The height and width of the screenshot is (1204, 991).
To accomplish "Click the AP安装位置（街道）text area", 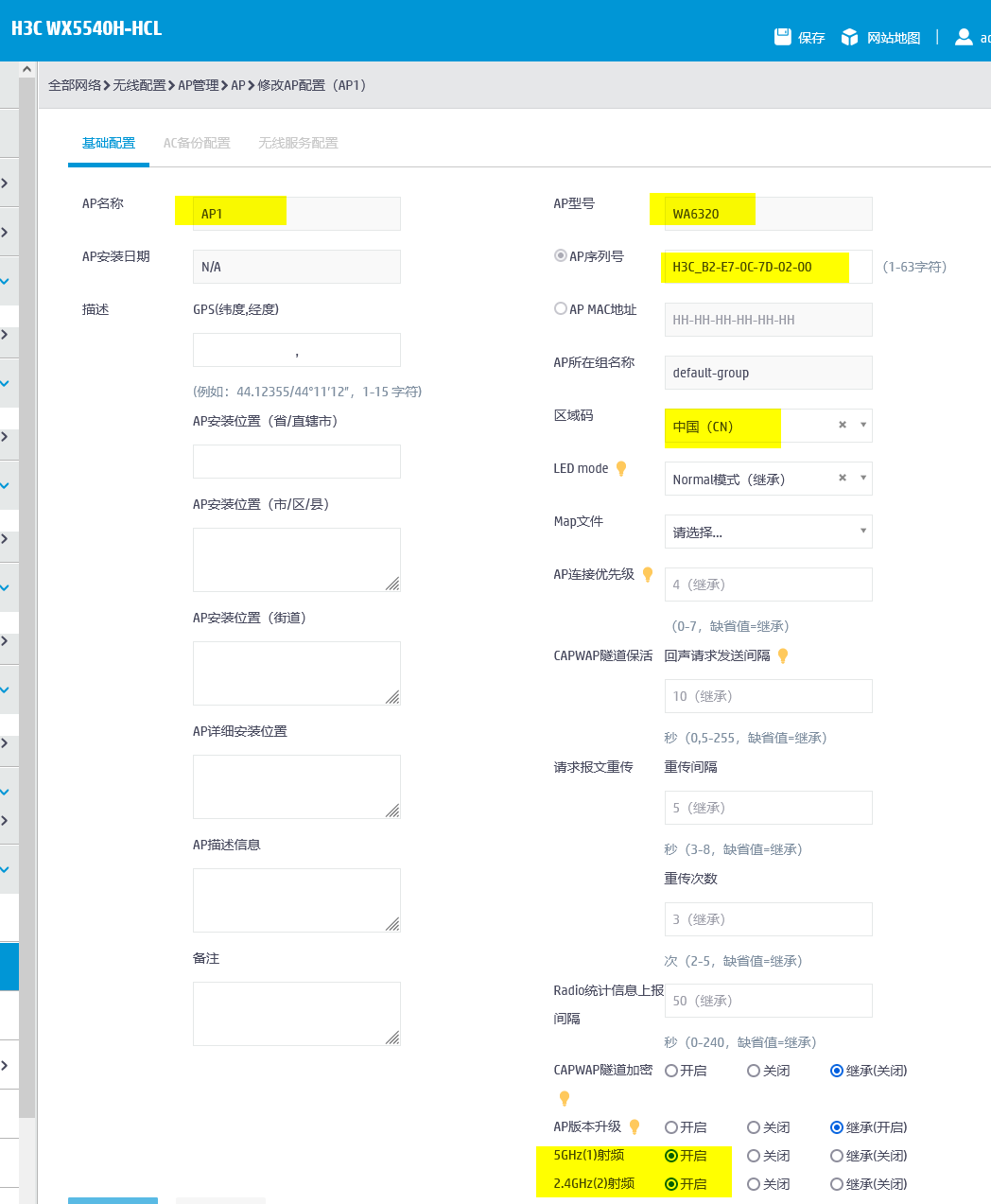I will pos(297,673).
